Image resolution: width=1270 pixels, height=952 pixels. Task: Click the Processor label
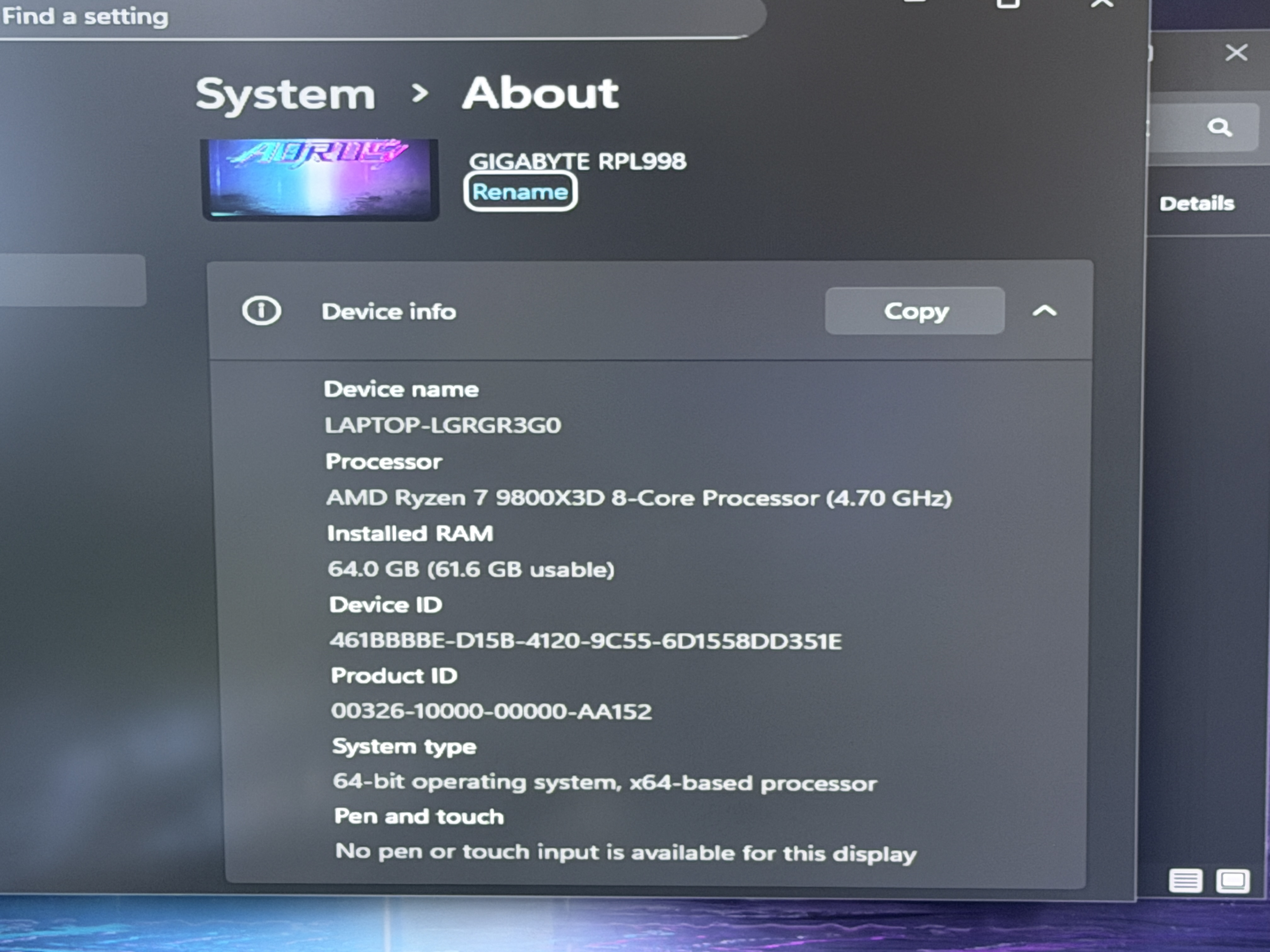point(384,462)
